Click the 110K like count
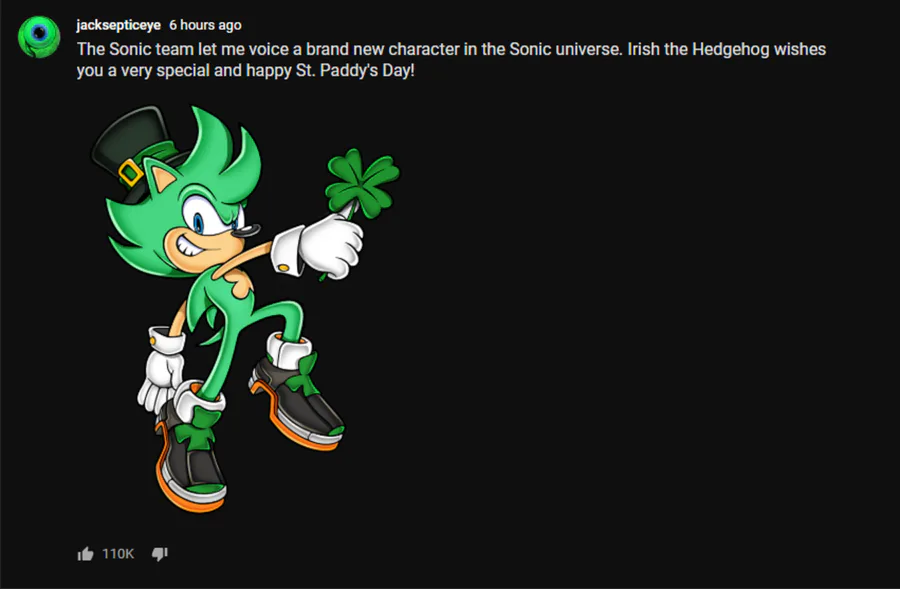The image size is (900, 589). [x=118, y=553]
